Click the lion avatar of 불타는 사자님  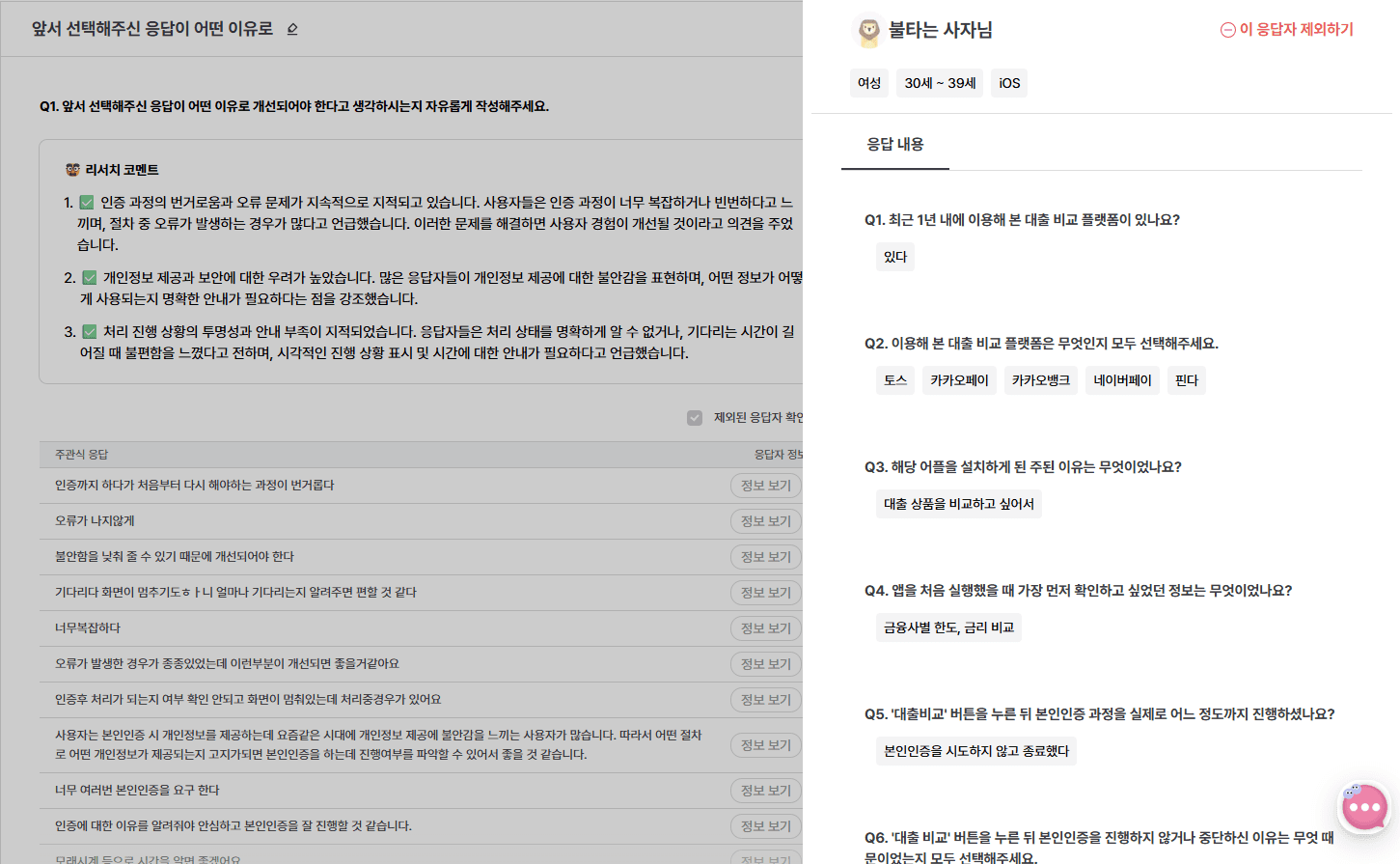(x=869, y=31)
